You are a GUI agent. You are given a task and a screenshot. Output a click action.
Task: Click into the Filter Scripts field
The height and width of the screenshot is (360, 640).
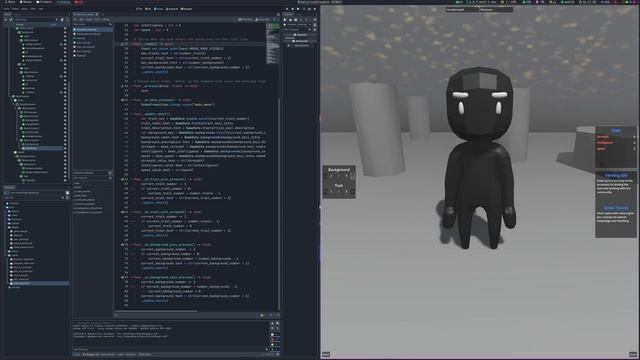click(x=92, y=24)
